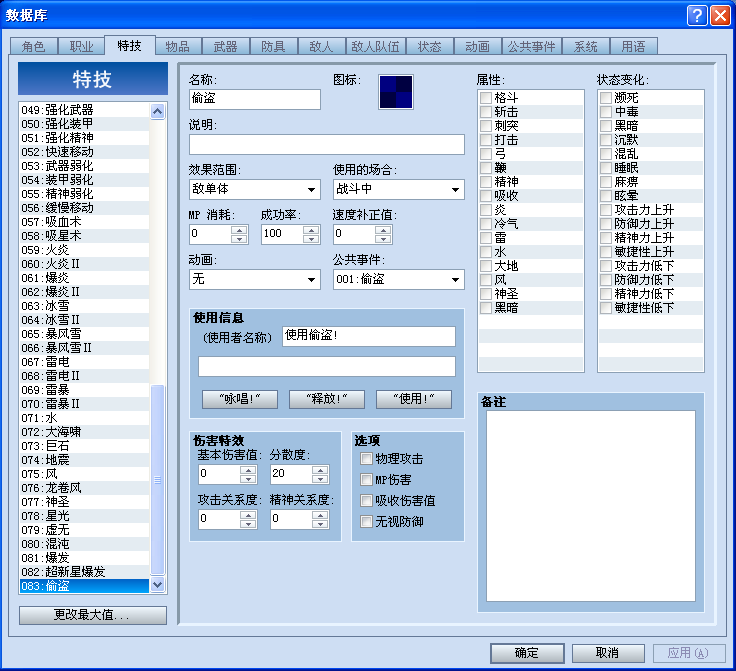Decrease 分散度 with down arrow
This screenshot has width=736, height=671.
pyautogui.click(x=320, y=479)
